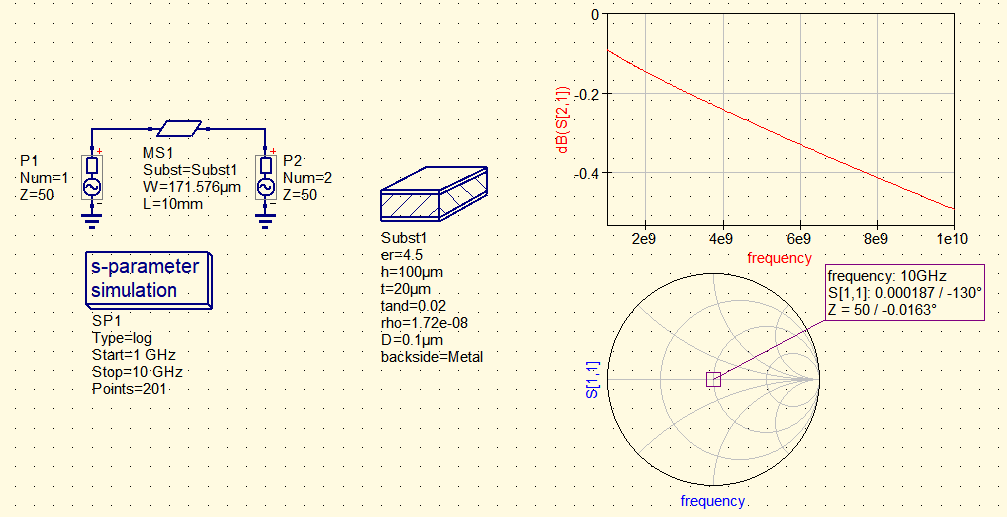This screenshot has width=1007, height=517.
Task: Select the MS1 microstrip line symbol
Action: click(179, 128)
